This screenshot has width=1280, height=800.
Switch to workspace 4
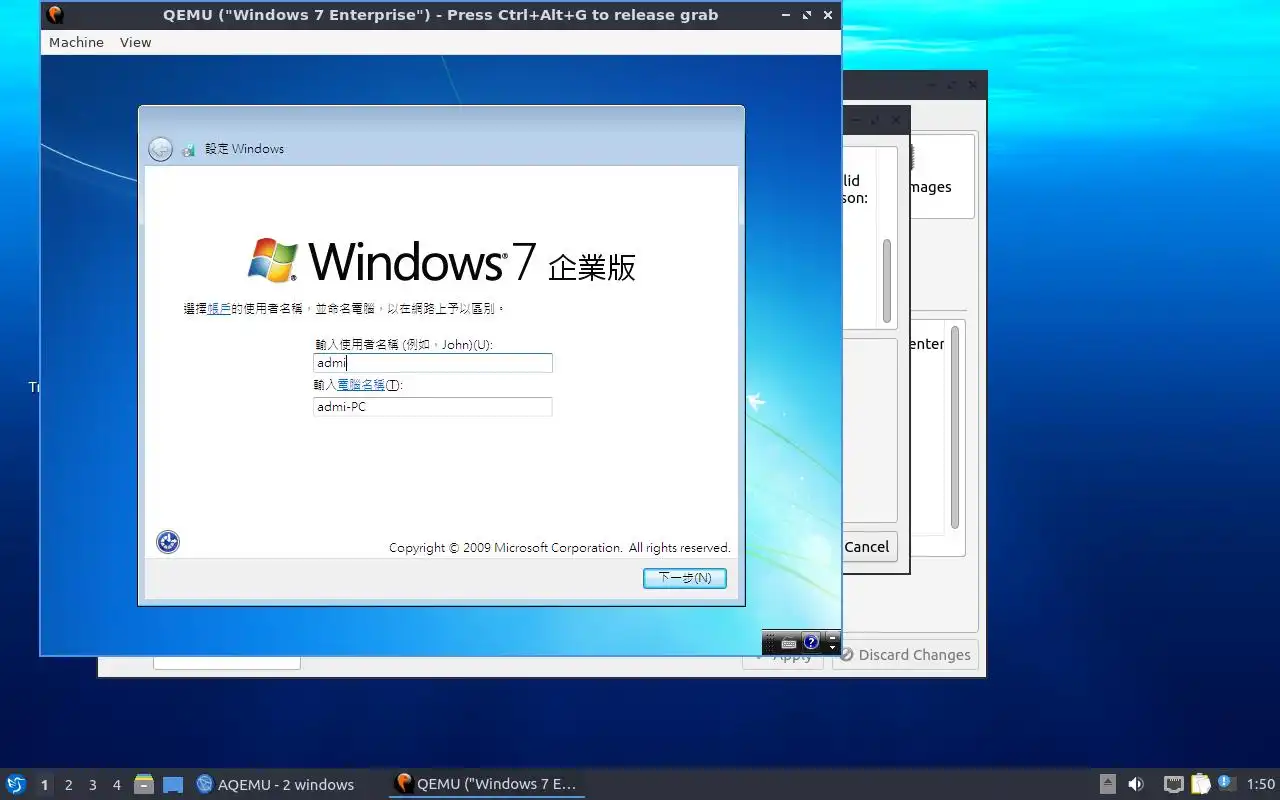point(116,785)
